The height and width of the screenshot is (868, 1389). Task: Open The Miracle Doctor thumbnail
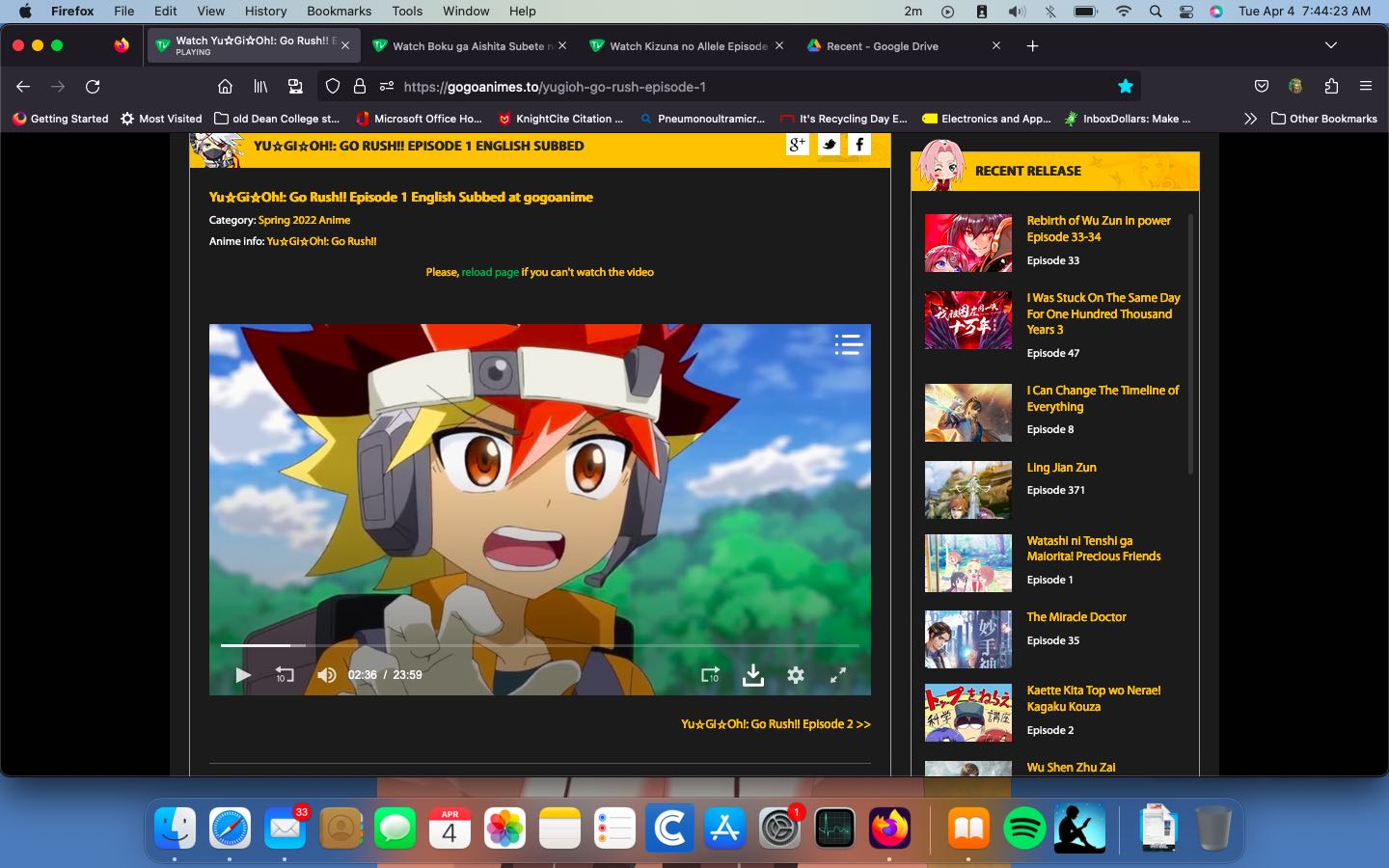967,639
